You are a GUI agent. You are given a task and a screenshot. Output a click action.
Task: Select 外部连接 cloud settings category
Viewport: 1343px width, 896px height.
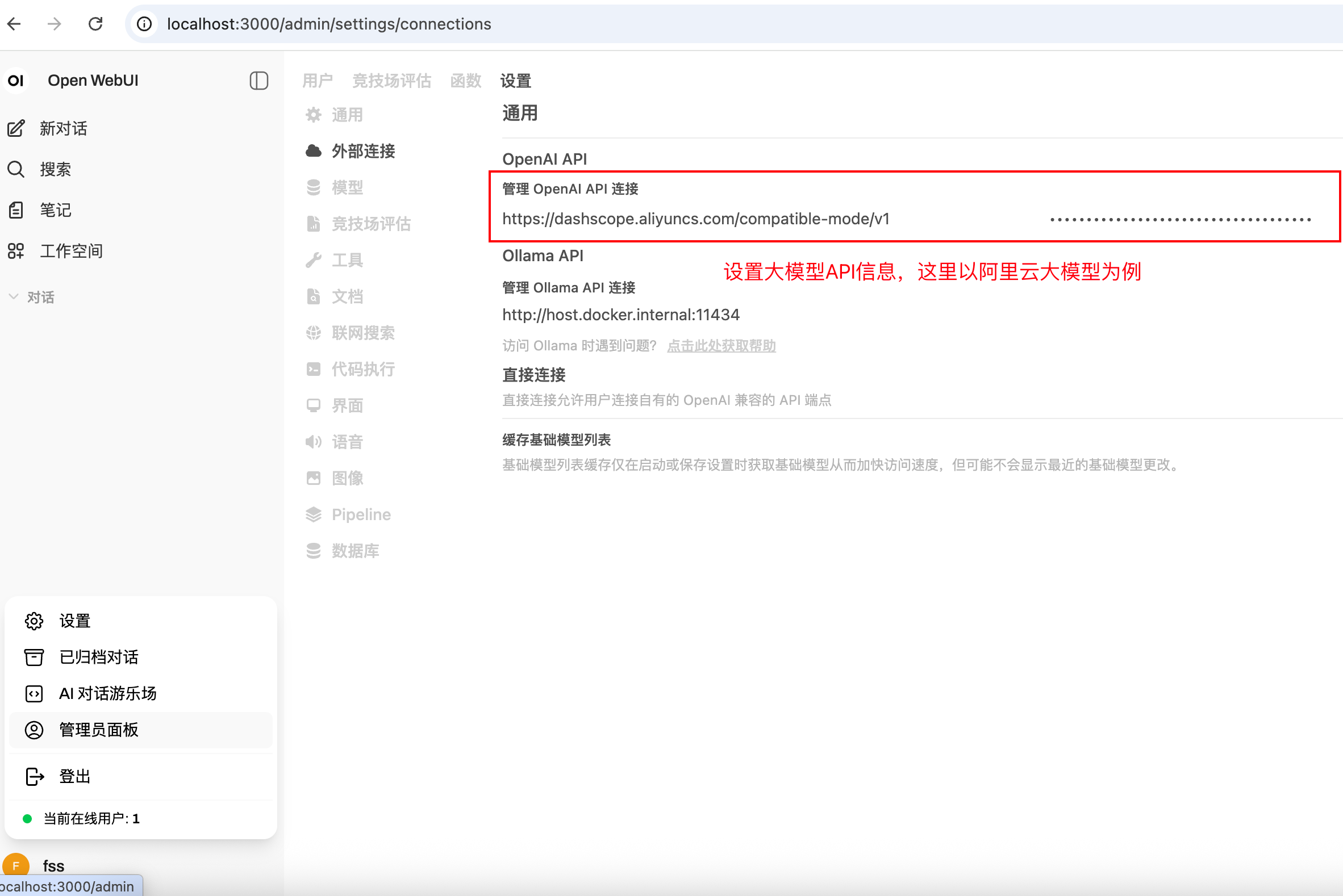click(x=351, y=151)
